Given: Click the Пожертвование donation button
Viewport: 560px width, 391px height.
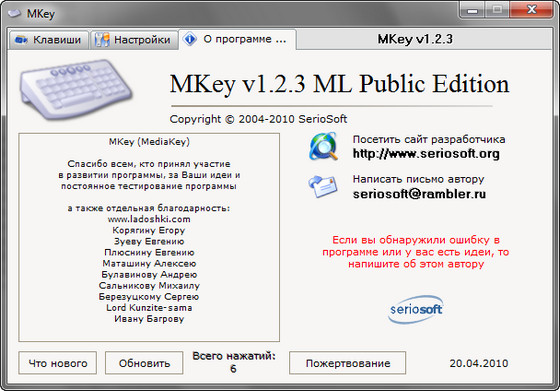Looking at the screenshot, I should pyautogui.click(x=348, y=363).
